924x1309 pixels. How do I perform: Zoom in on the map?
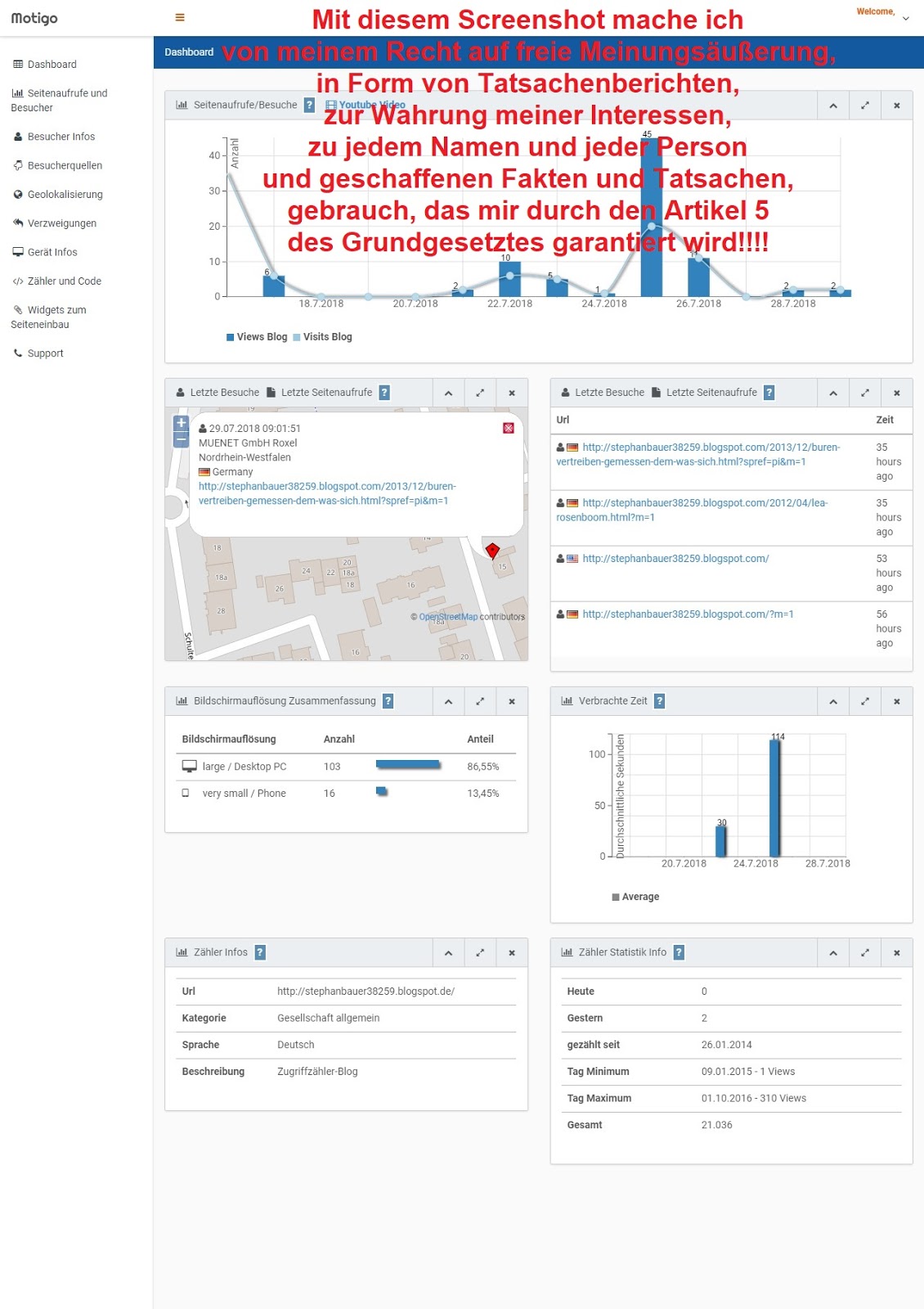(x=182, y=423)
